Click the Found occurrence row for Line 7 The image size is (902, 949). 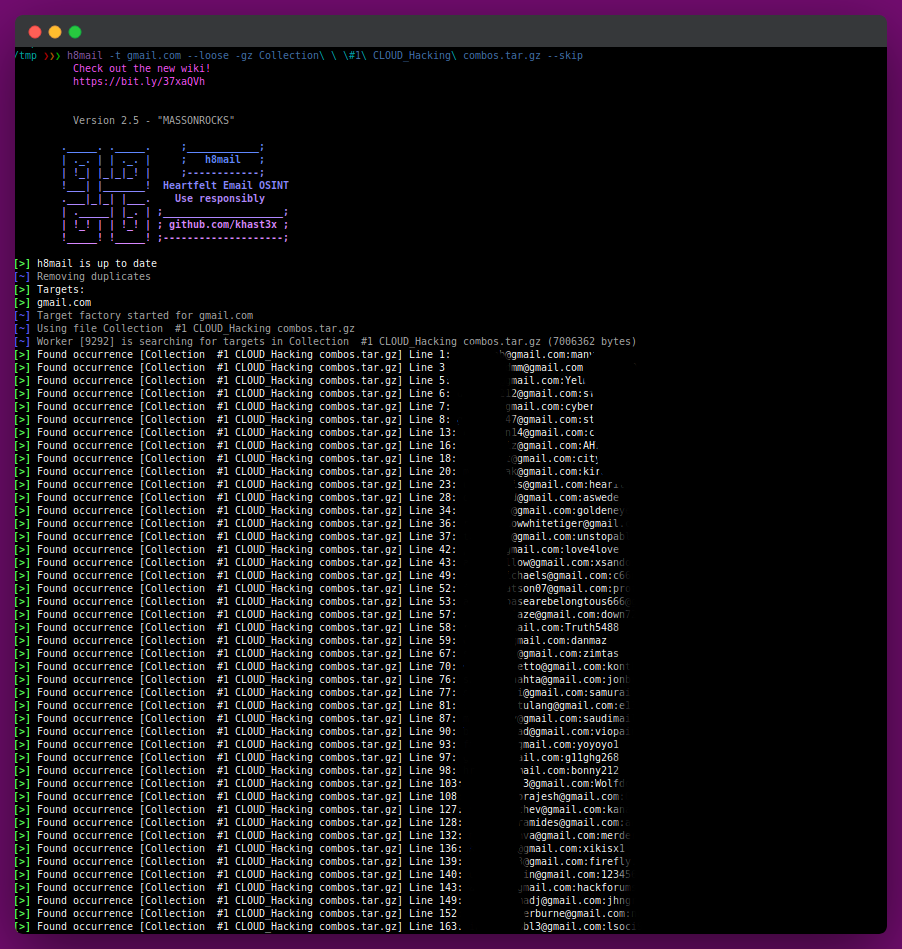click(304, 407)
